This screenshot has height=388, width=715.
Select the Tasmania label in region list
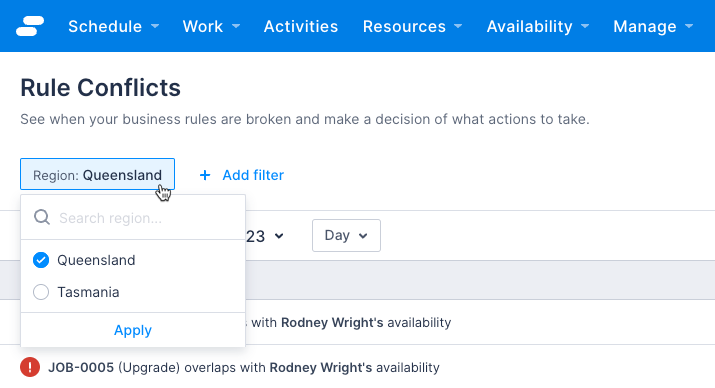[x=88, y=292]
